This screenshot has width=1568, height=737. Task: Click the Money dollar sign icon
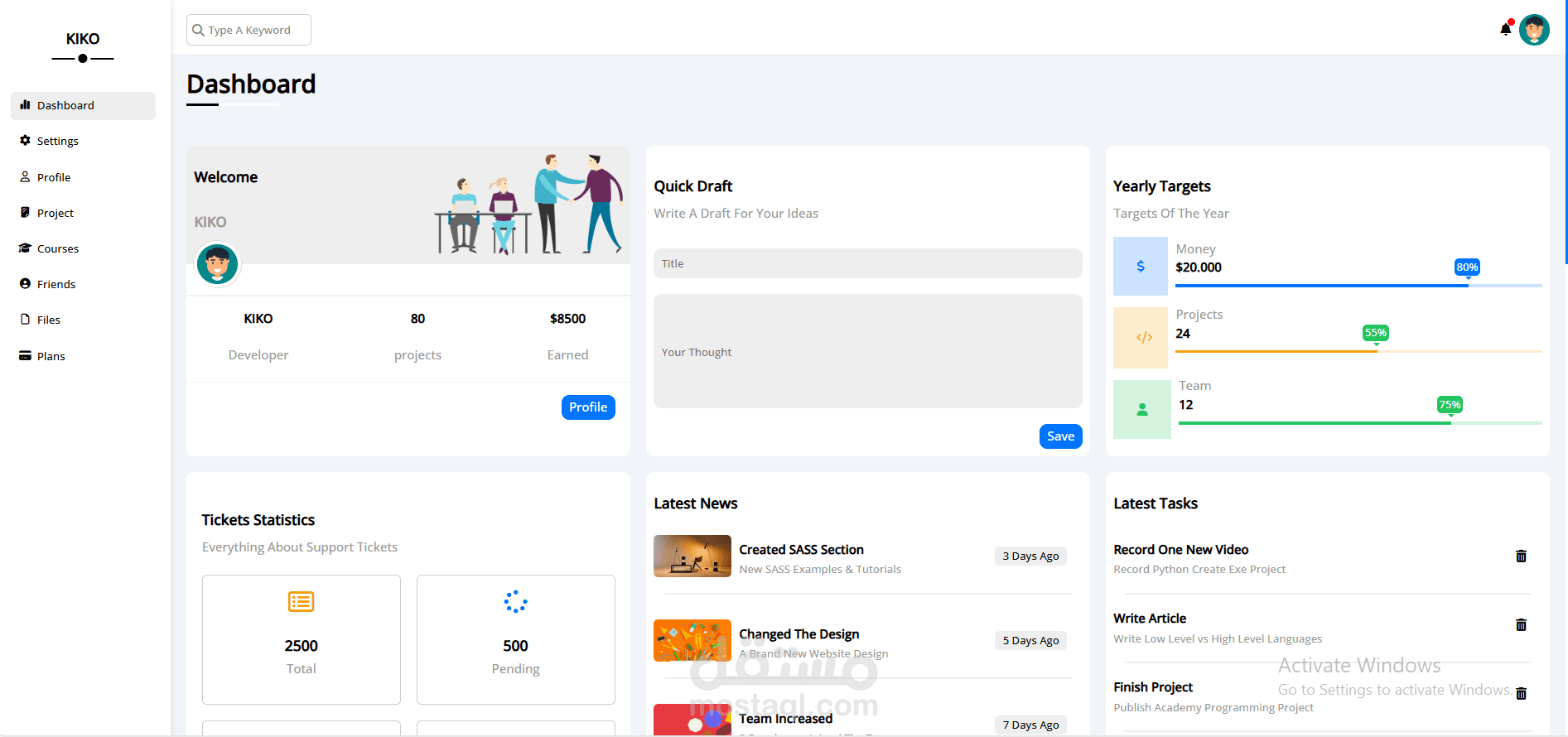pyautogui.click(x=1141, y=266)
